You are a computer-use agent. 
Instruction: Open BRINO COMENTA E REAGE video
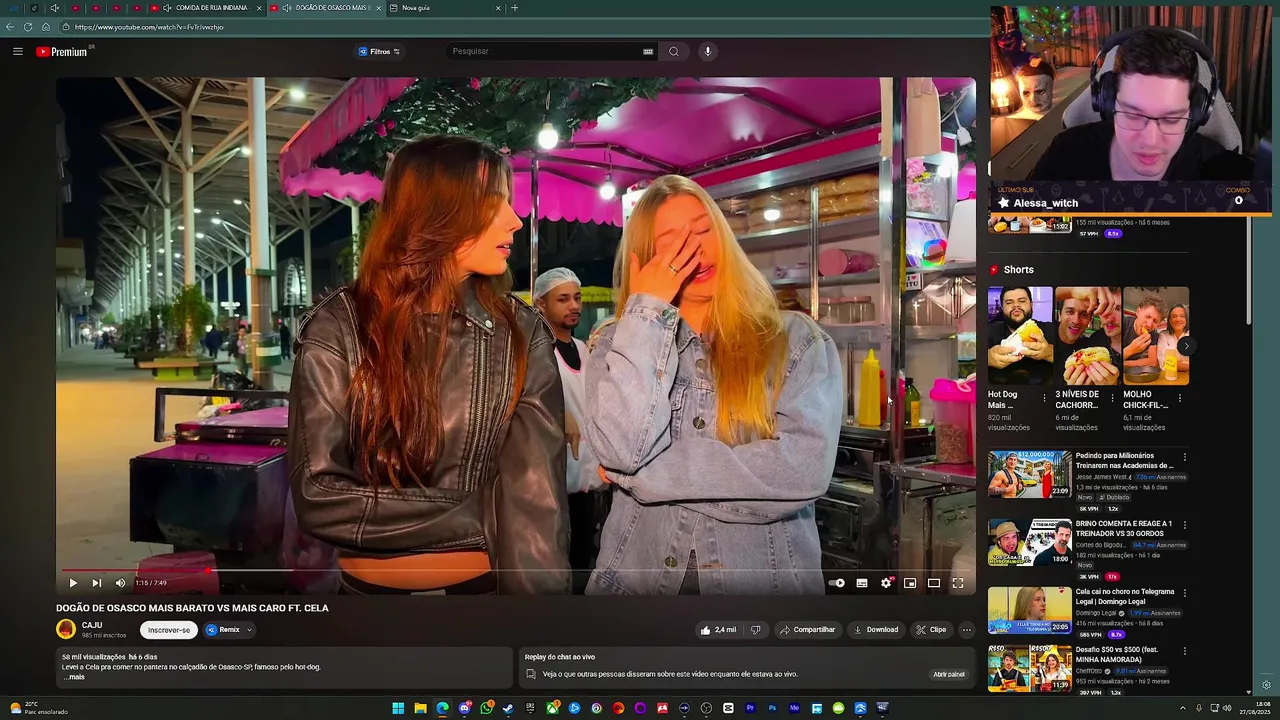coord(1029,543)
